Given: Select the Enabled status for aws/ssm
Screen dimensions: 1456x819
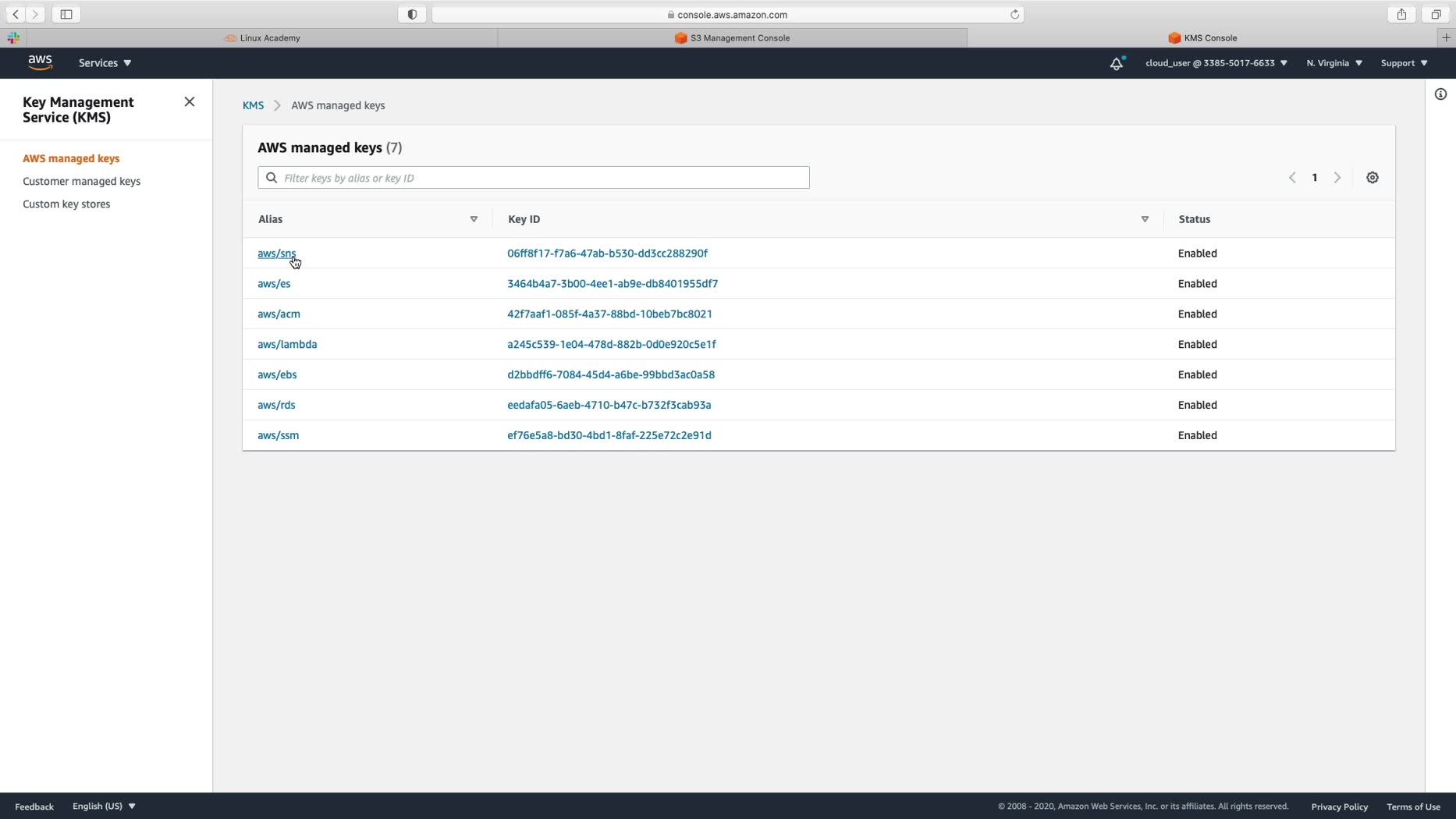Looking at the screenshot, I should pos(1197,436).
